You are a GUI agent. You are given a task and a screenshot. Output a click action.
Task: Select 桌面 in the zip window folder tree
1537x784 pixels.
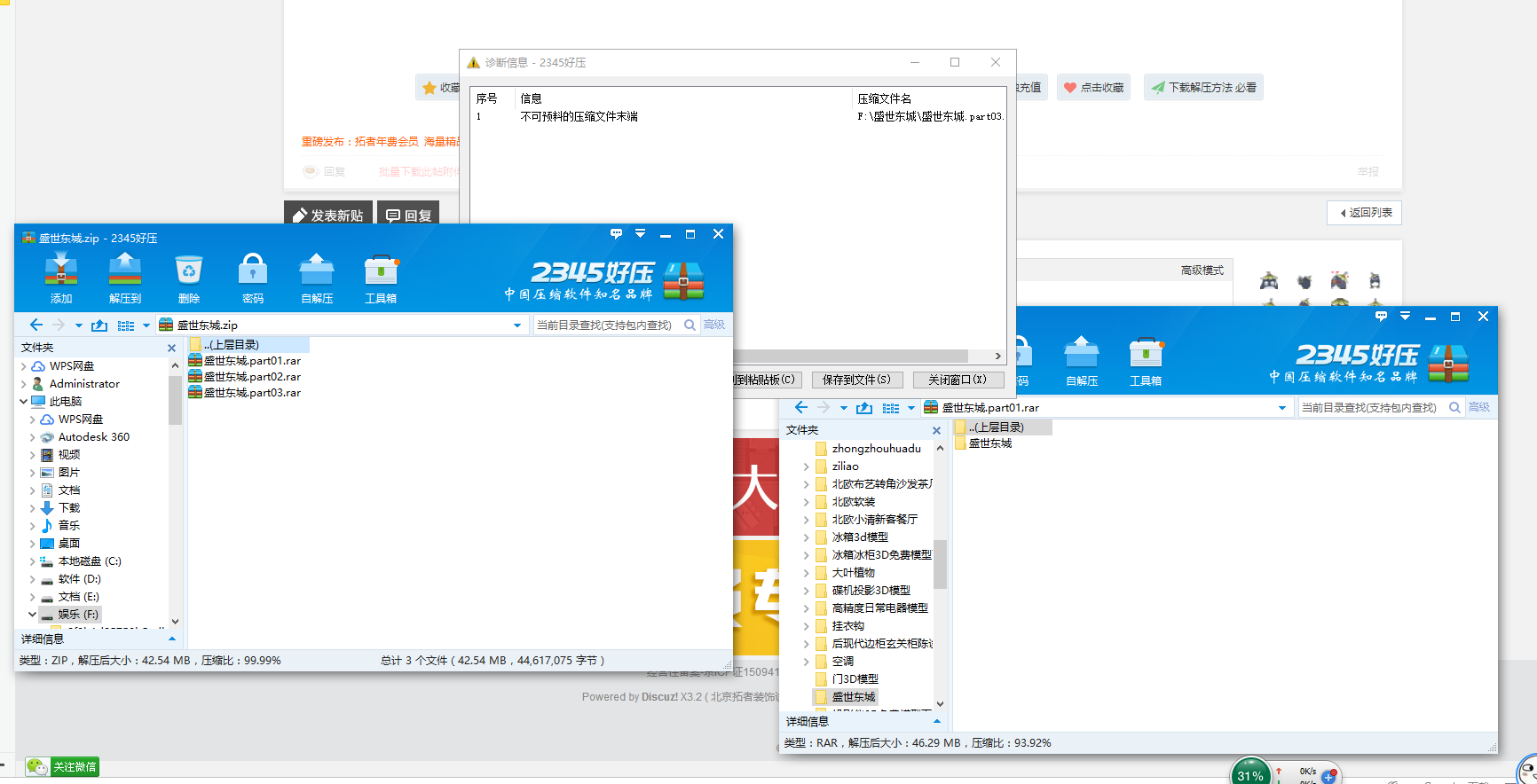69,544
